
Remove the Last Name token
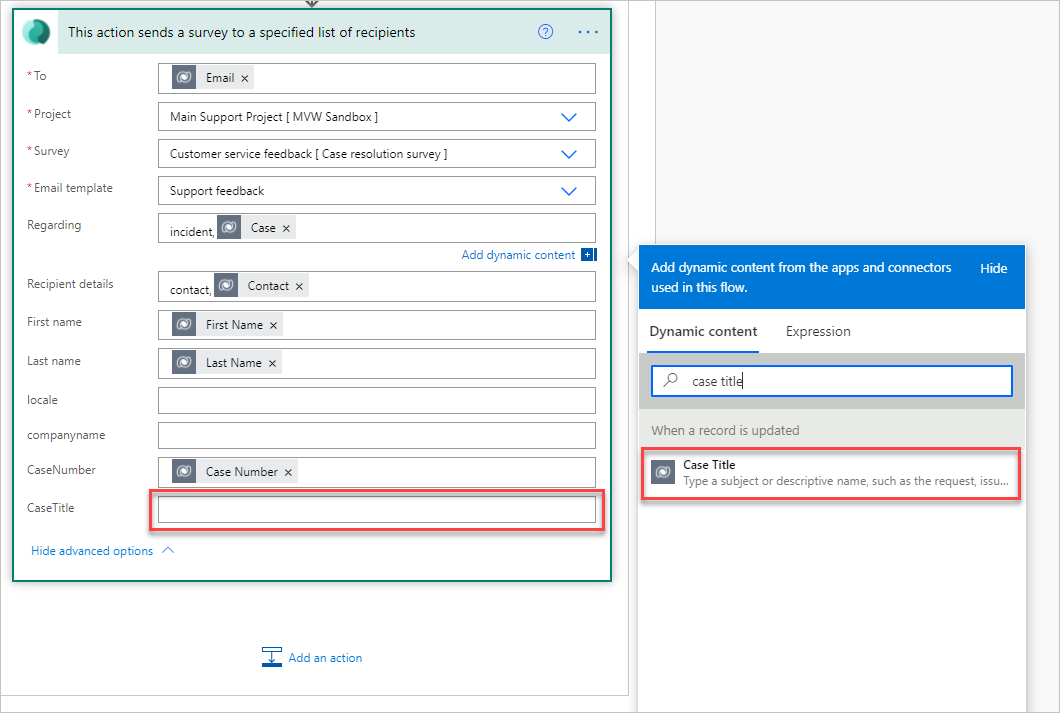click(272, 364)
